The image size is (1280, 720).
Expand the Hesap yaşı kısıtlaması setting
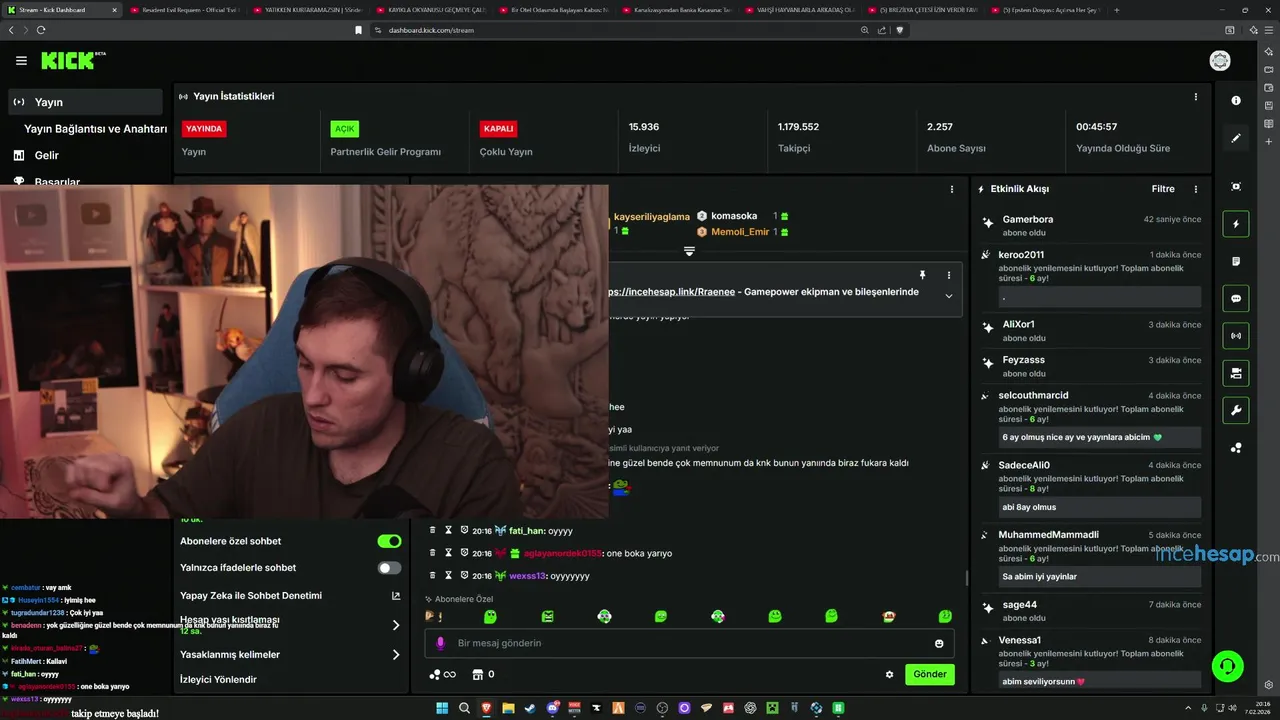pyautogui.click(x=396, y=625)
